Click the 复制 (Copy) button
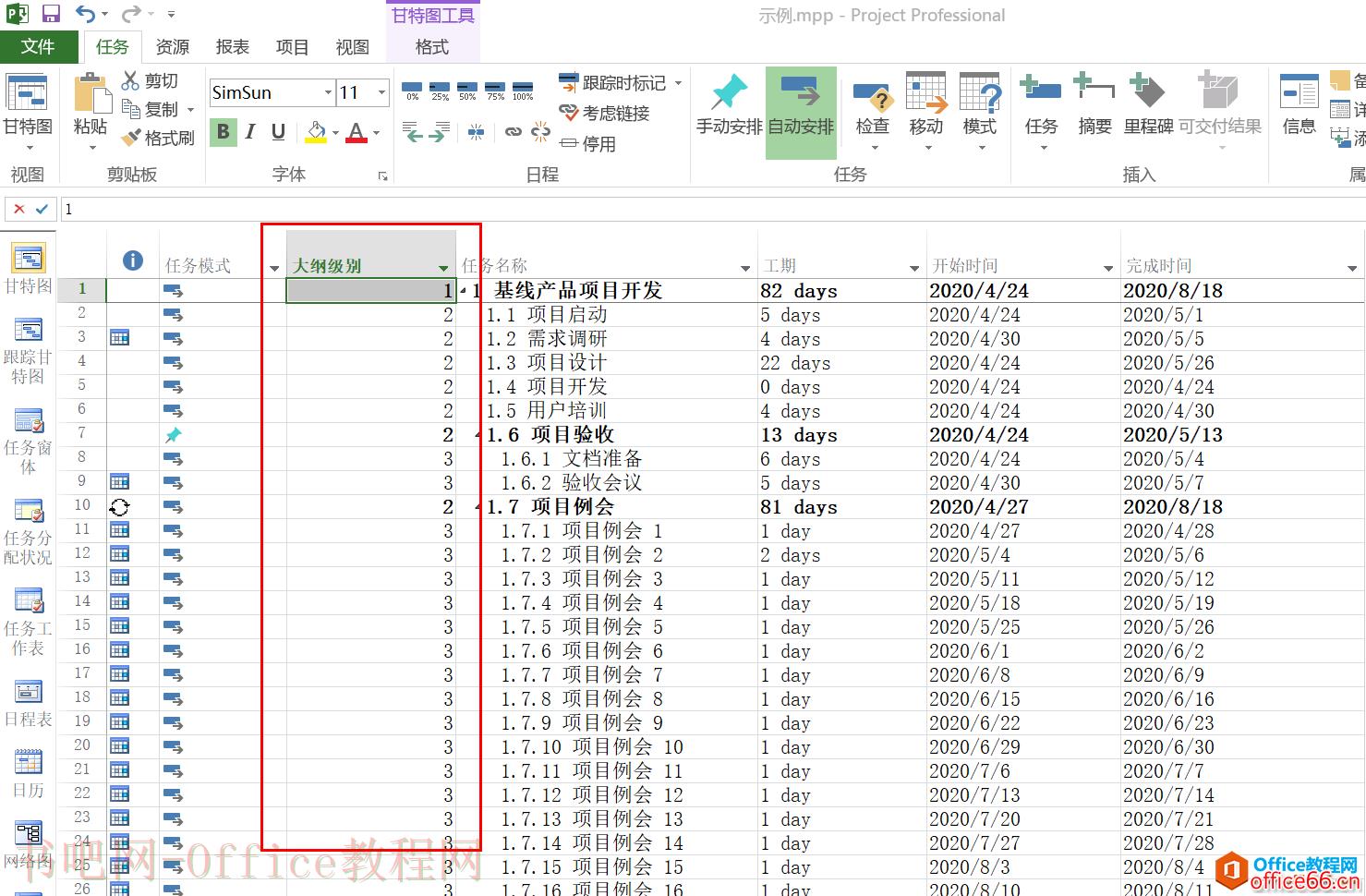Image resolution: width=1366 pixels, height=896 pixels. click(151, 110)
